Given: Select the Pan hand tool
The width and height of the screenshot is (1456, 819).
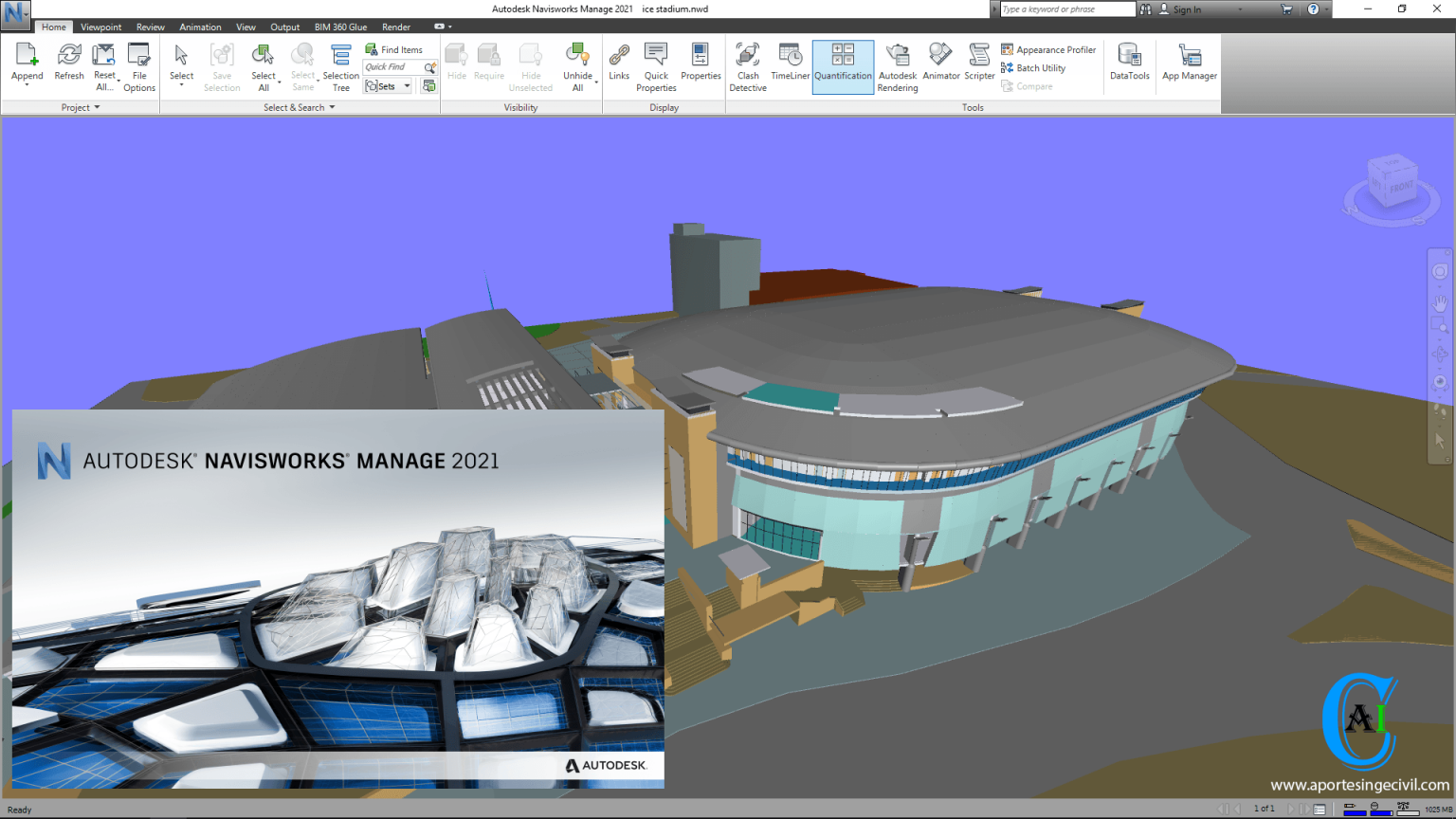Looking at the screenshot, I should [x=1440, y=303].
